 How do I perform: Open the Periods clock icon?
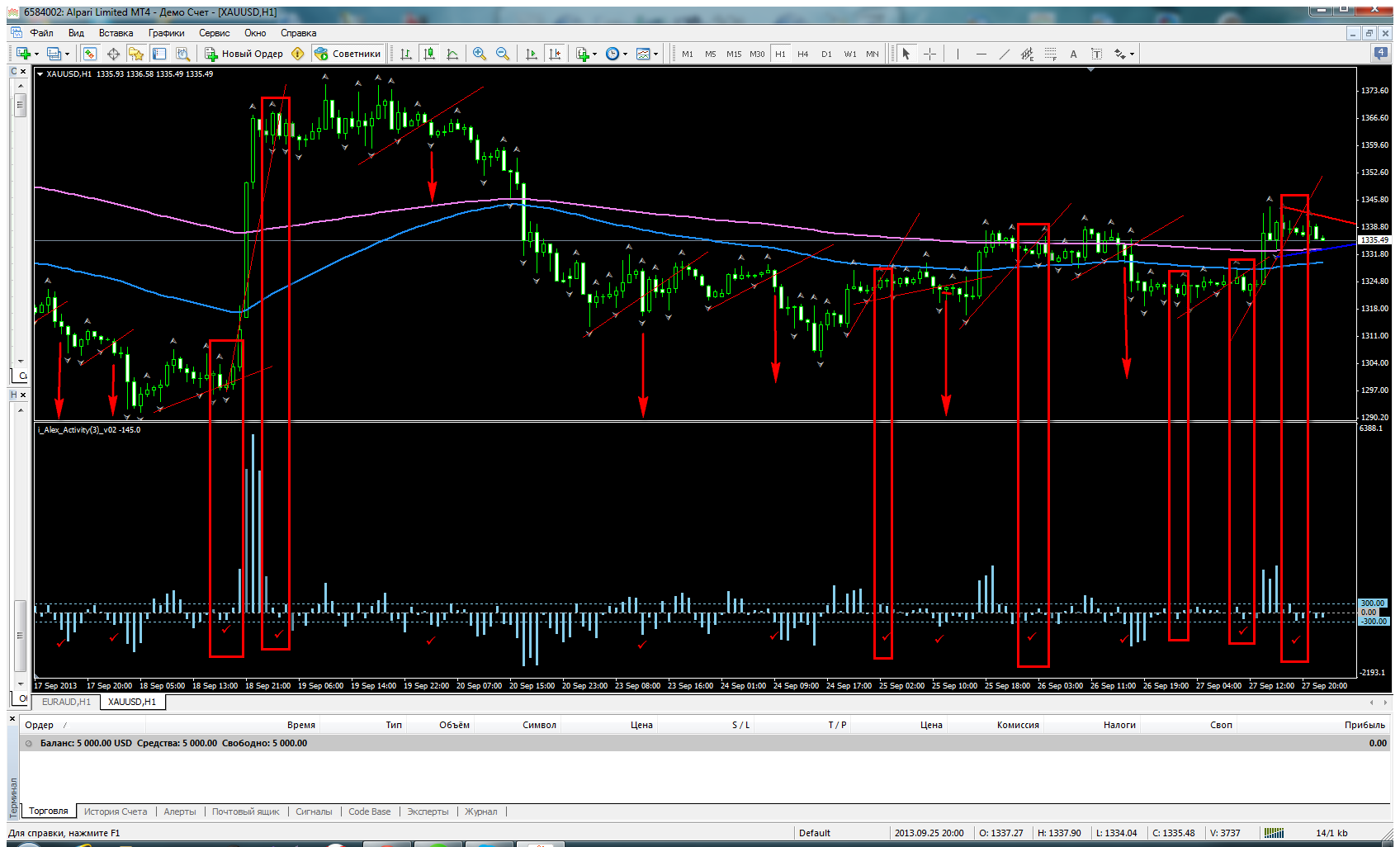612,54
